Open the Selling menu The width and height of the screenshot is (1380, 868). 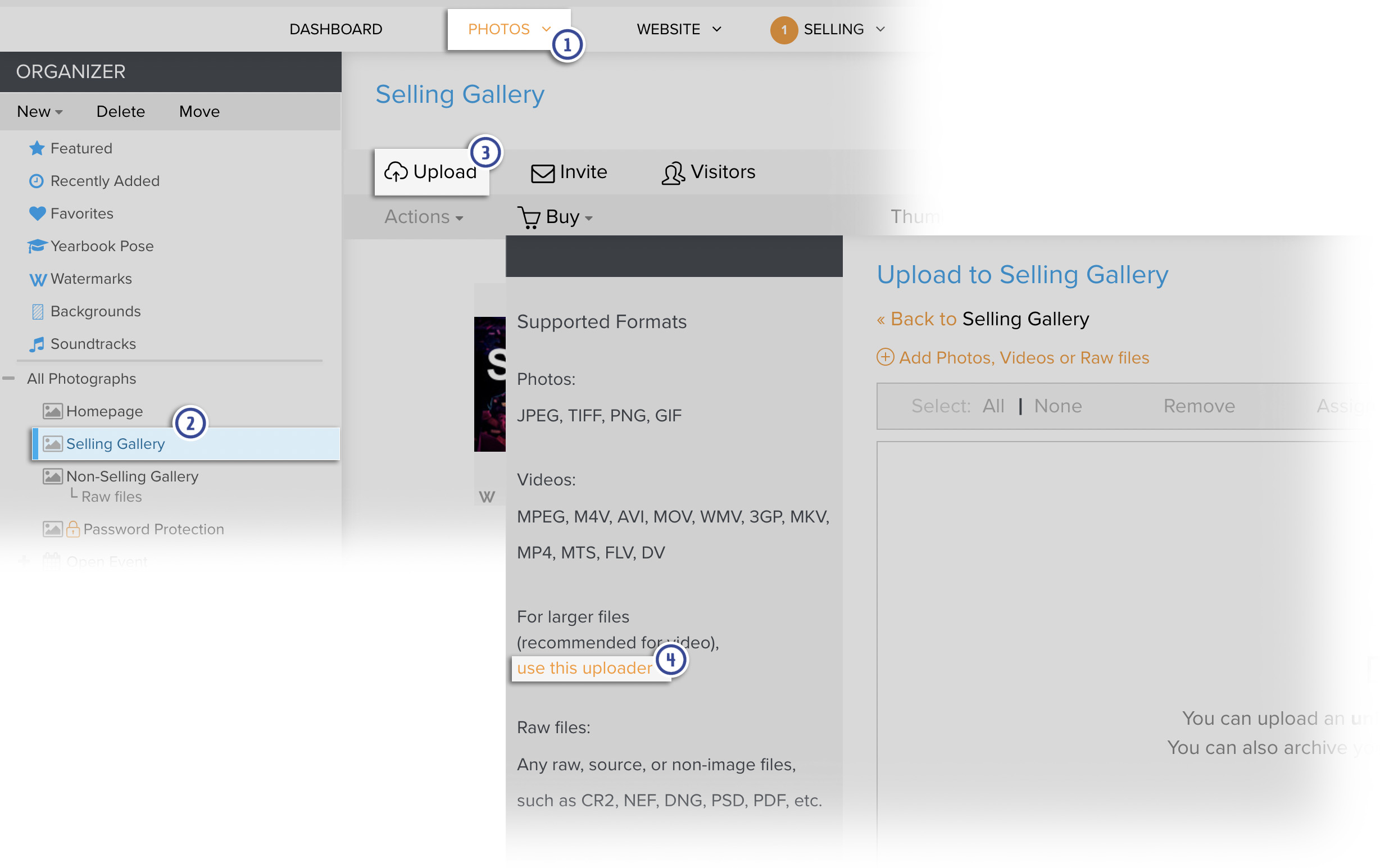pos(833,29)
